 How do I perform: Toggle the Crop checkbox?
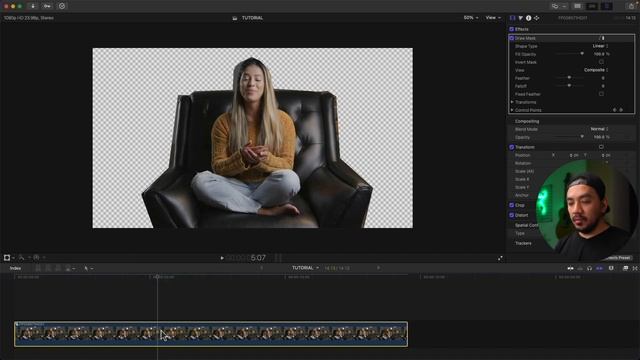pyautogui.click(x=511, y=205)
